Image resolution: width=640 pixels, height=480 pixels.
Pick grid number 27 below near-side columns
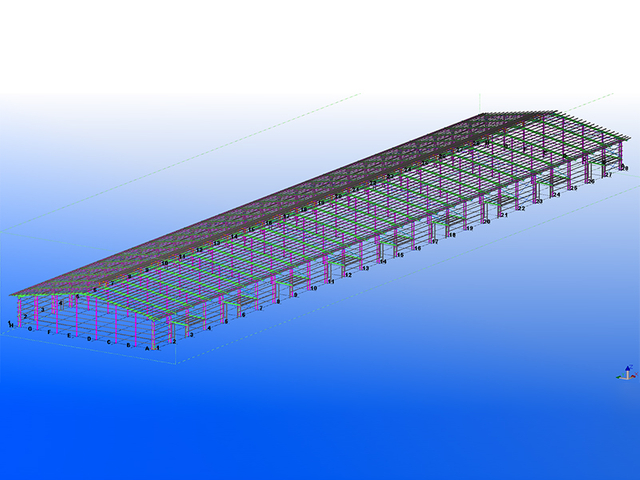[x=608, y=175]
